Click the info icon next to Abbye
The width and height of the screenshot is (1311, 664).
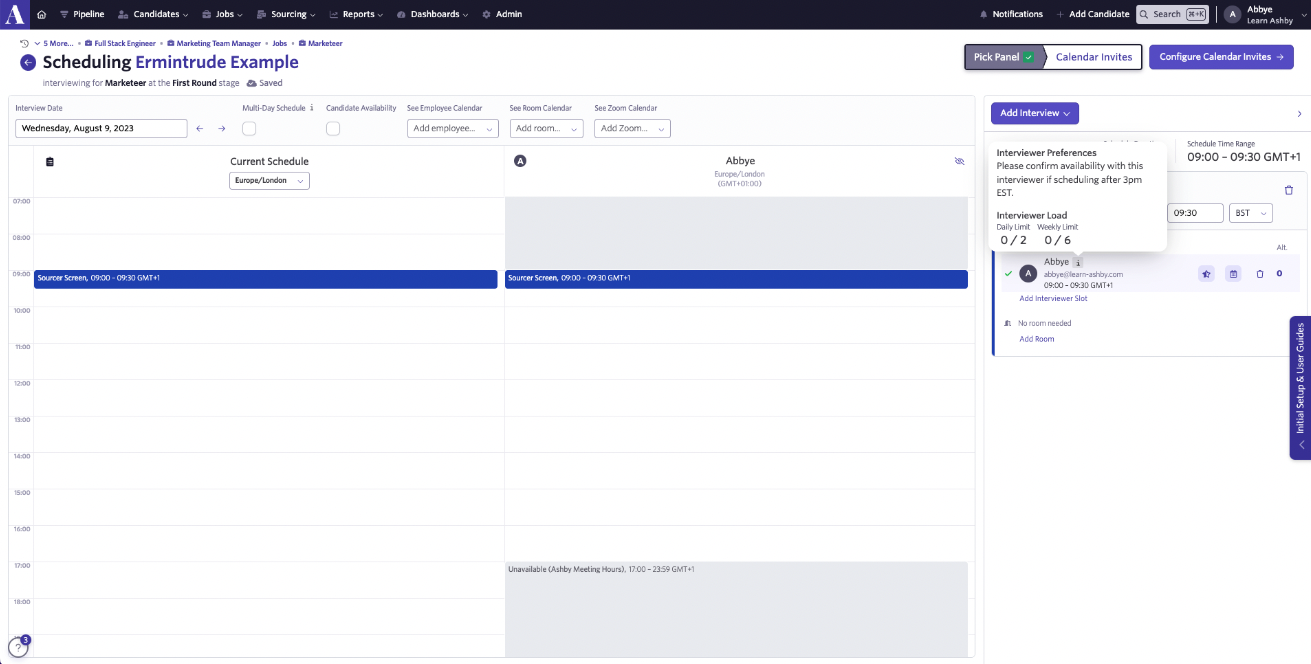[x=1078, y=262]
